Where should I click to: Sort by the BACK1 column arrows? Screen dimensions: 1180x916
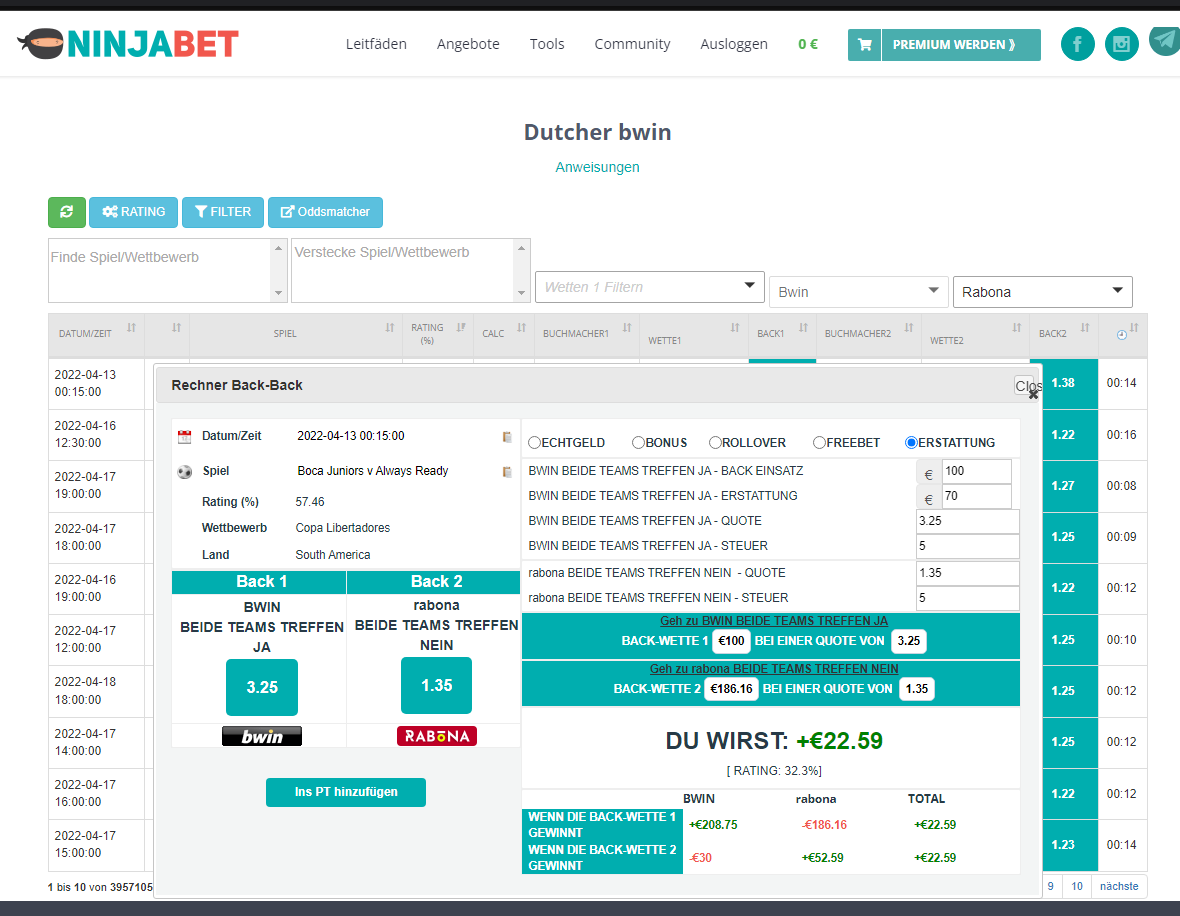tap(803, 327)
